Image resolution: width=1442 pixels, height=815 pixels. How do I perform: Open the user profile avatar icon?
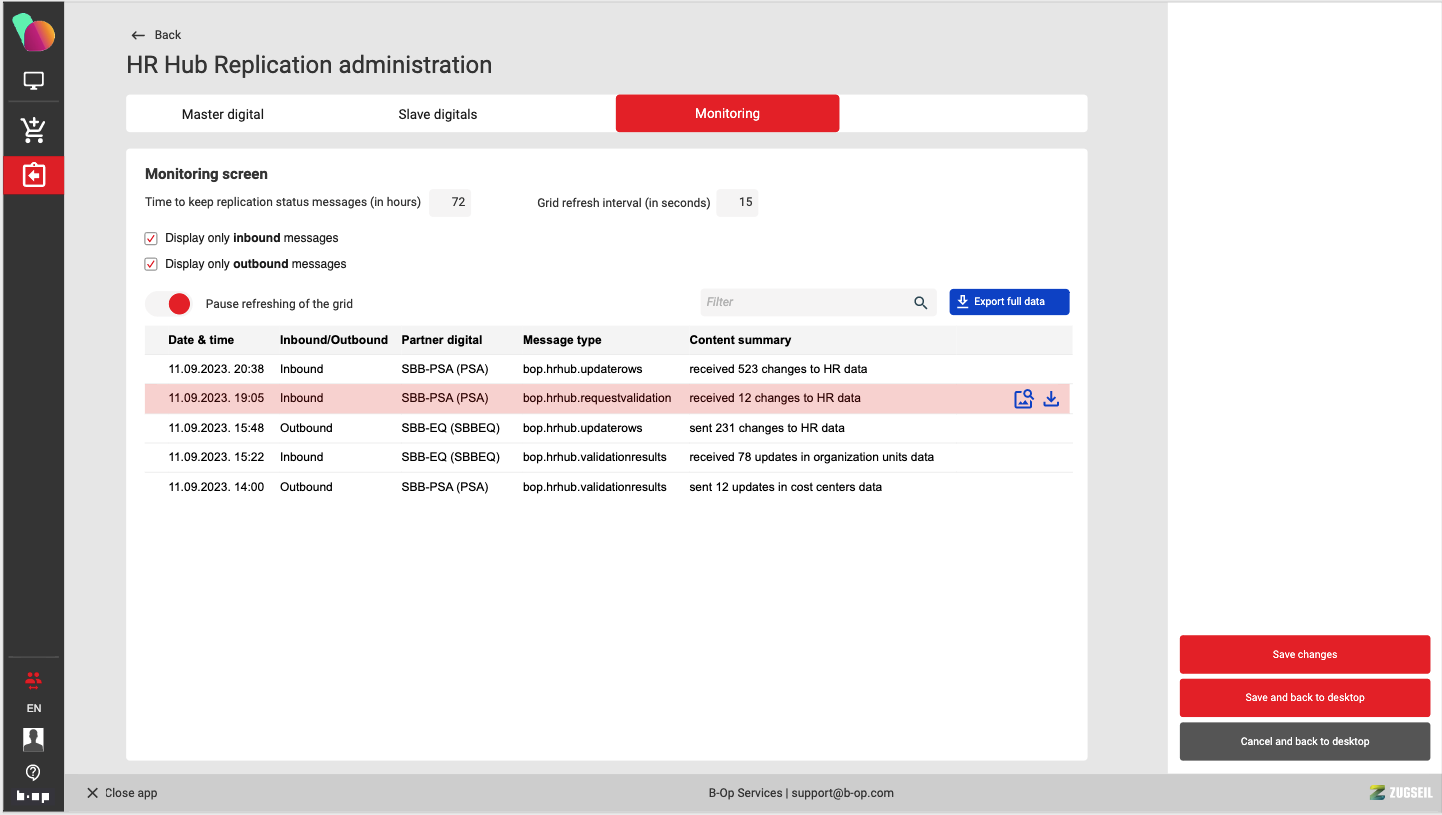click(33, 739)
